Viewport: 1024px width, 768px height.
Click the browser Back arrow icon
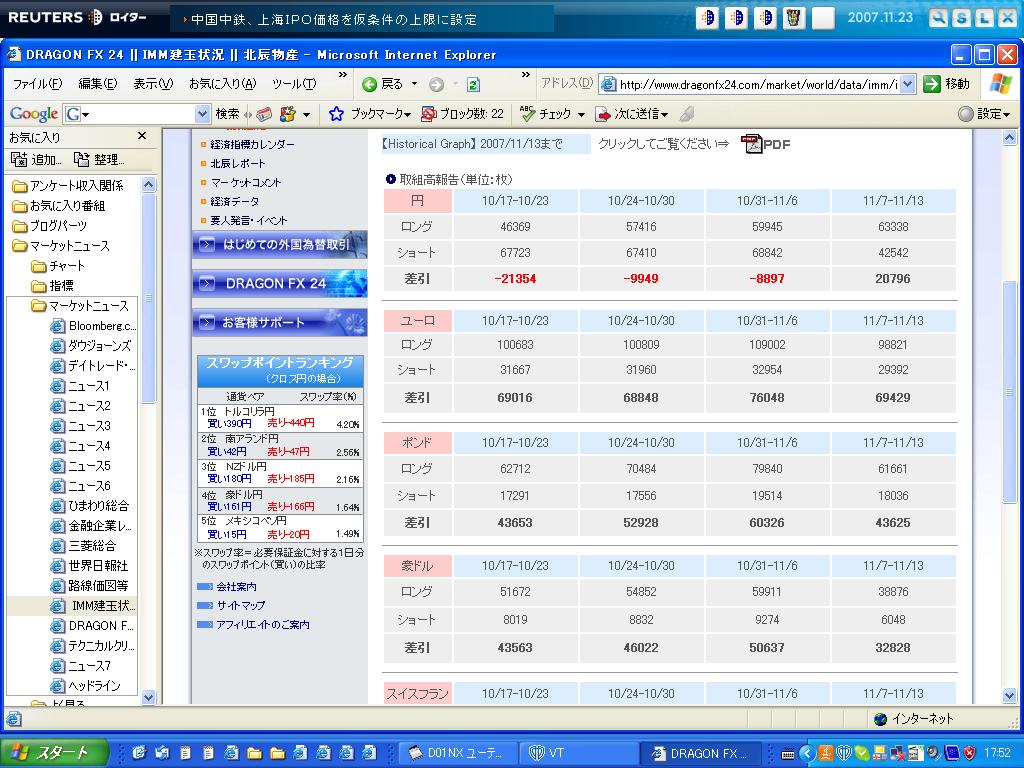click(370, 84)
